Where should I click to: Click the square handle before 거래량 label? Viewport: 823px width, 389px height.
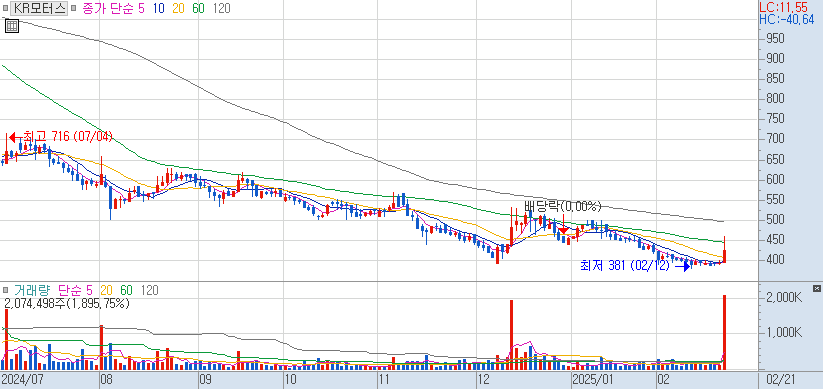pos(5,290)
